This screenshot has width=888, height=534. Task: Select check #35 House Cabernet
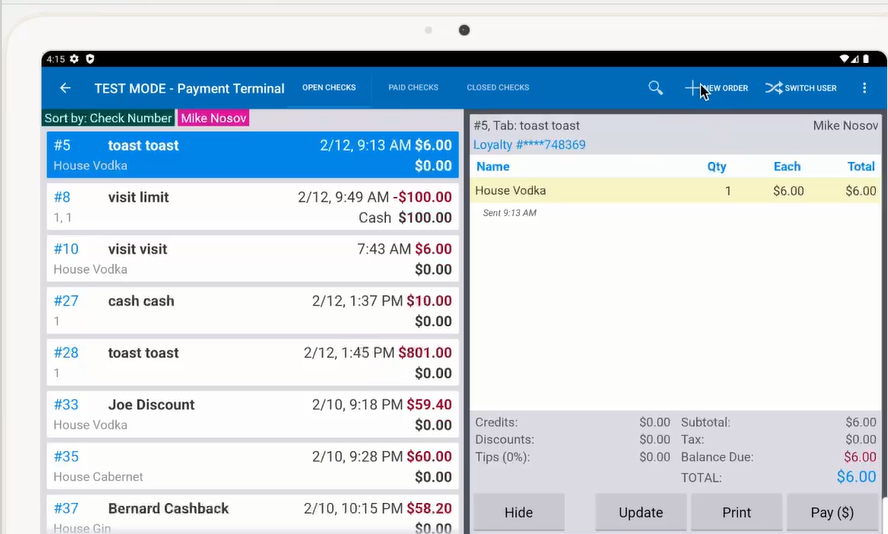tap(253, 466)
